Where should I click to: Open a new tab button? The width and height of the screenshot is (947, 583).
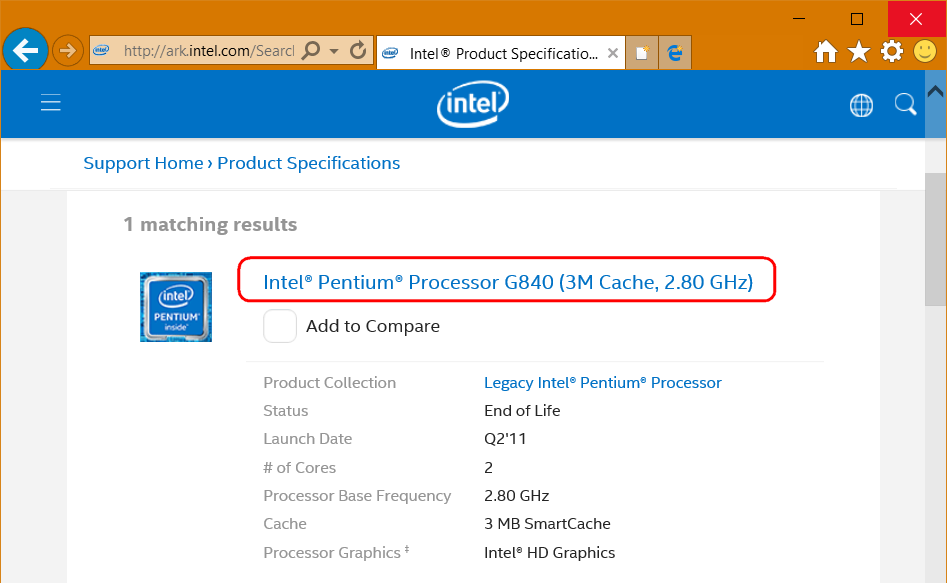(641, 53)
